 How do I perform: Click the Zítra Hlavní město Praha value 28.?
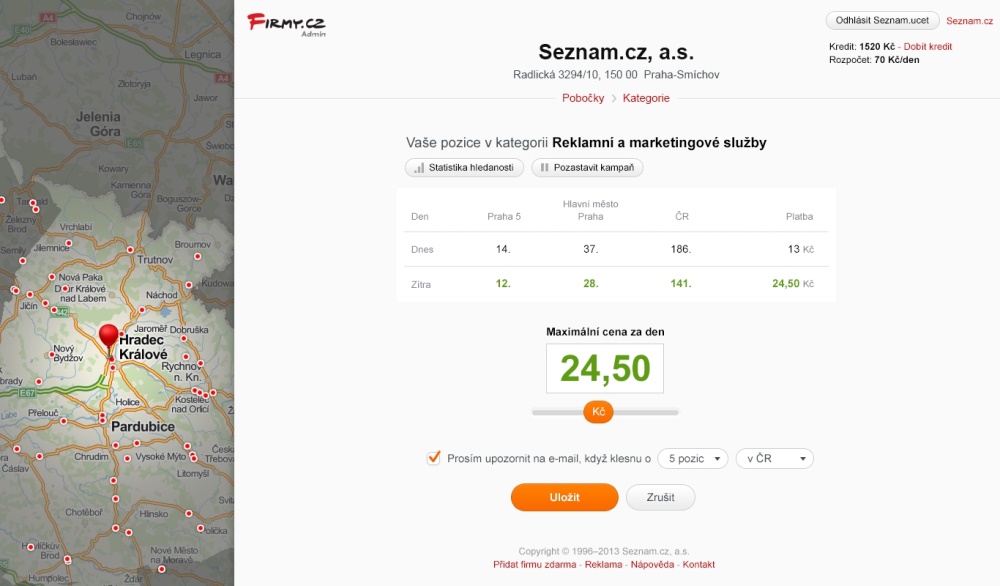pos(591,284)
